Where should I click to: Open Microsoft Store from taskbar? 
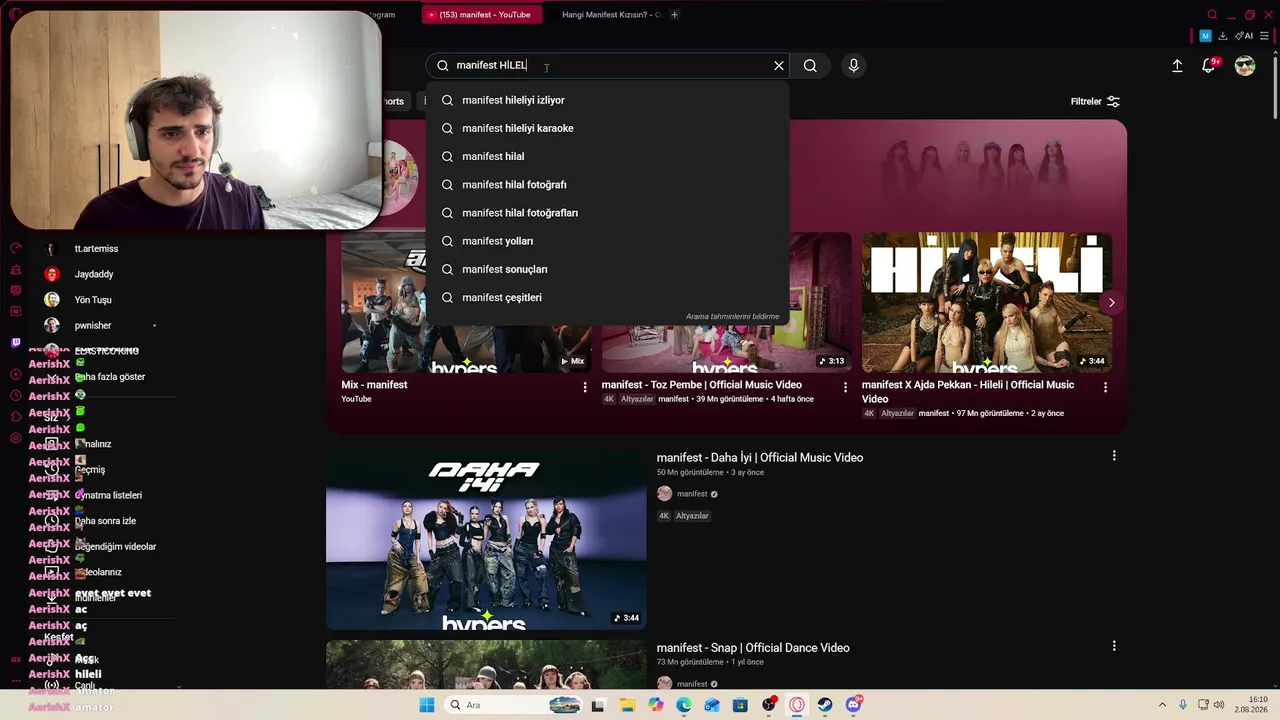[740, 705]
